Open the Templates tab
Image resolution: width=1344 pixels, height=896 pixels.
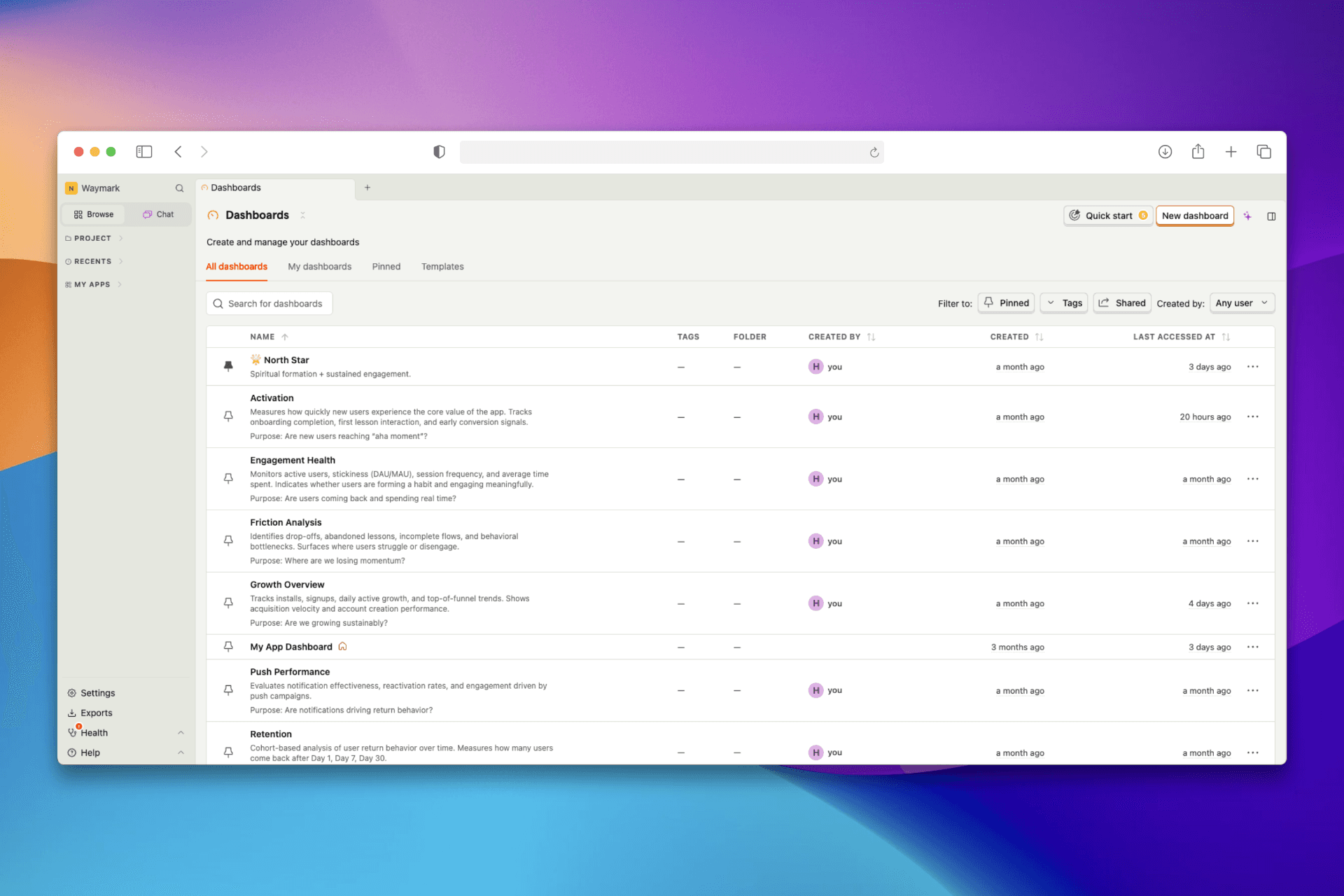[442, 267]
